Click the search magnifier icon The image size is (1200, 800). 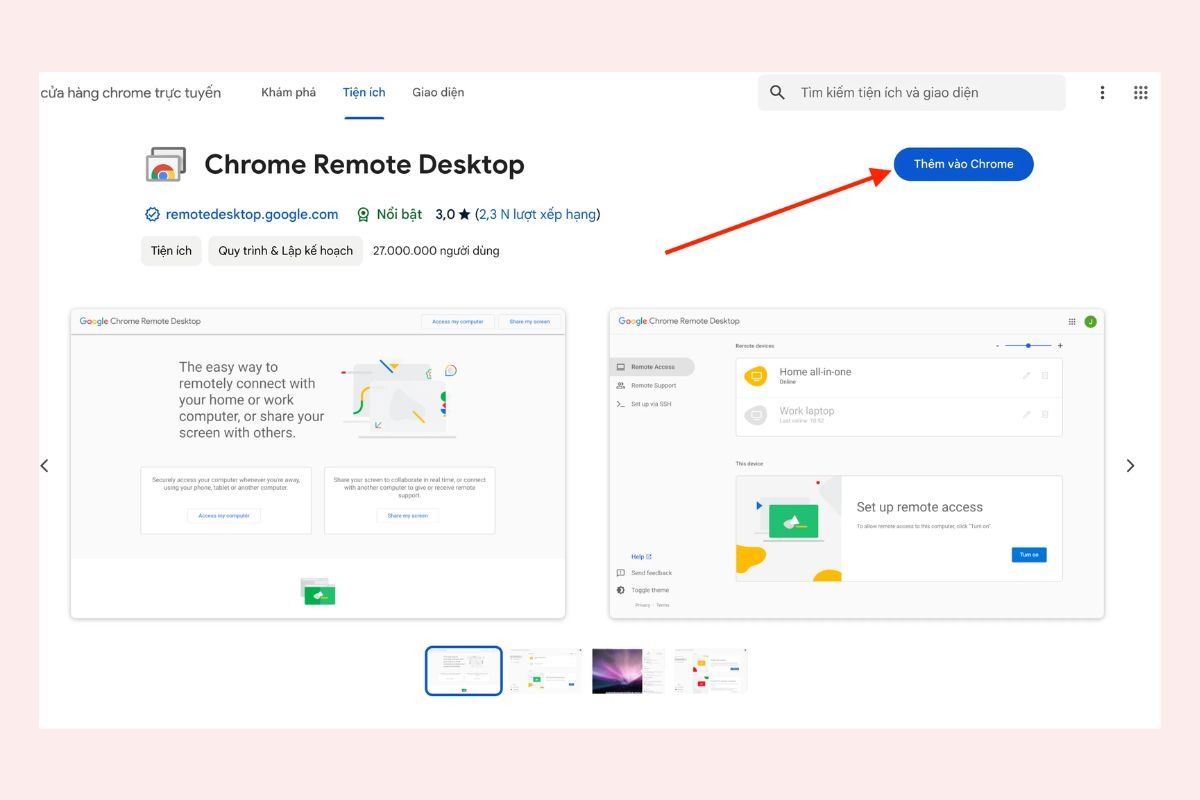(x=778, y=93)
